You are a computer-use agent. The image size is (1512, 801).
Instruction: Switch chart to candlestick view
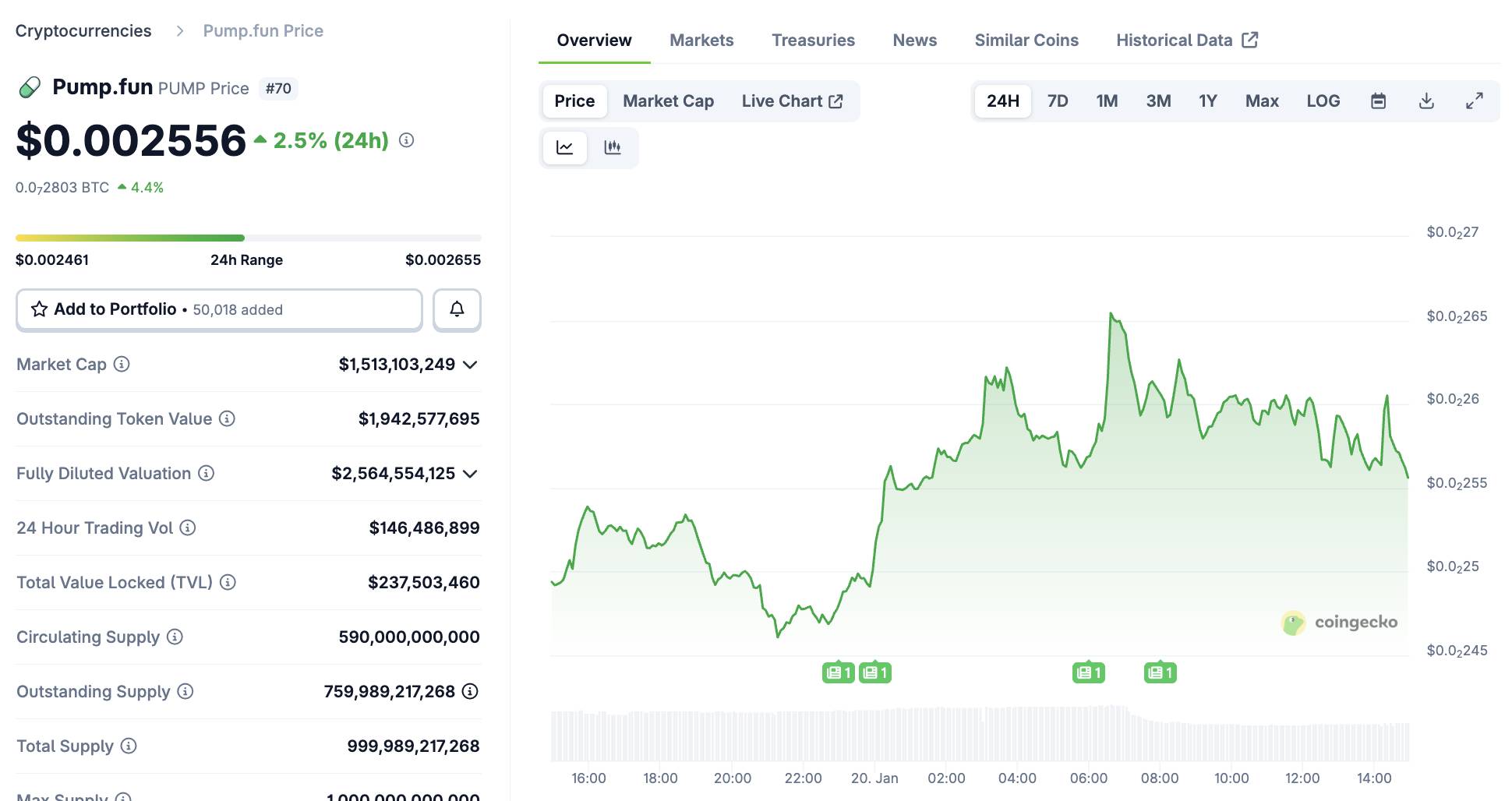point(613,146)
